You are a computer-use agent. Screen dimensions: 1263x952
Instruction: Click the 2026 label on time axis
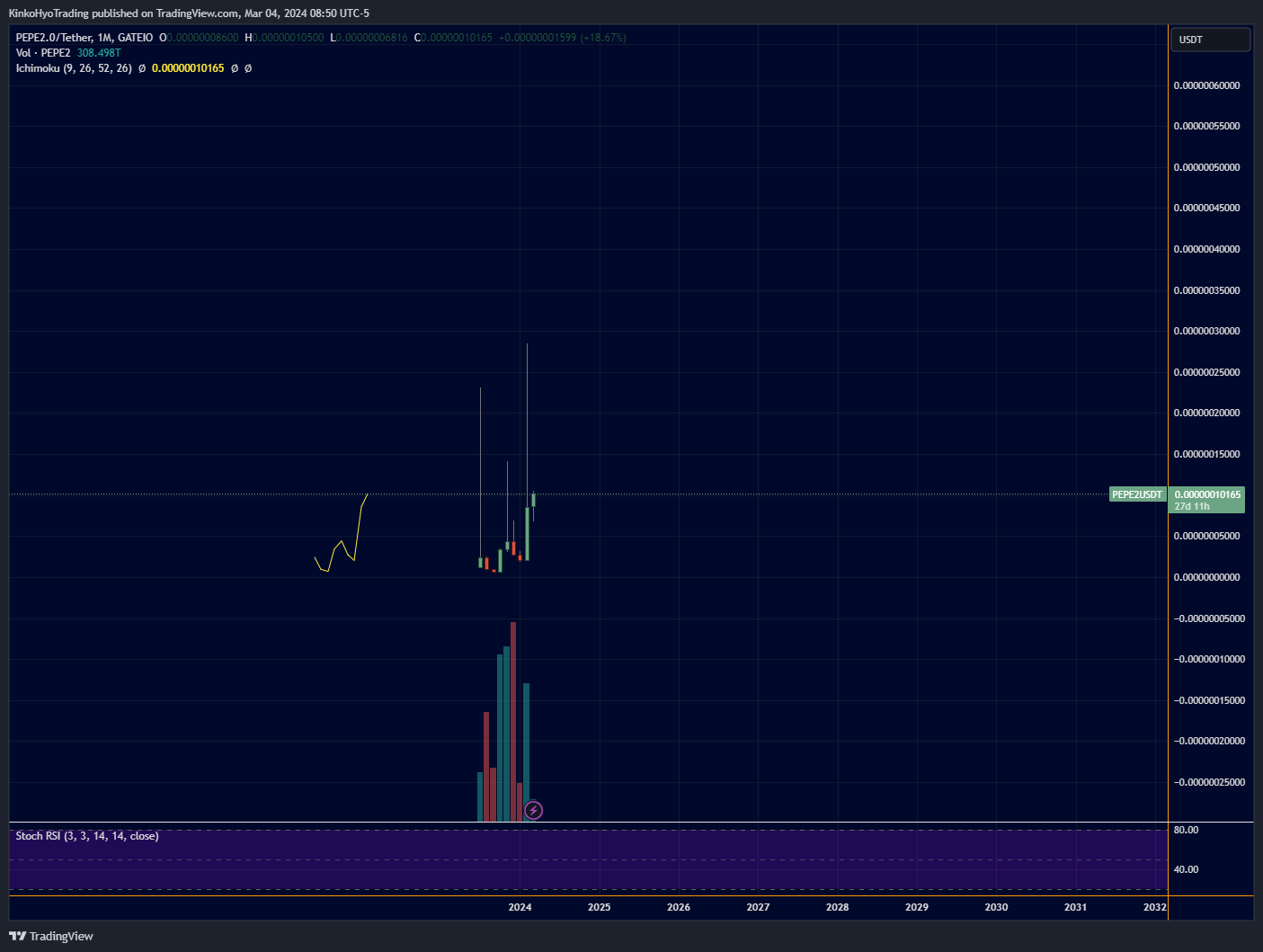(x=679, y=907)
